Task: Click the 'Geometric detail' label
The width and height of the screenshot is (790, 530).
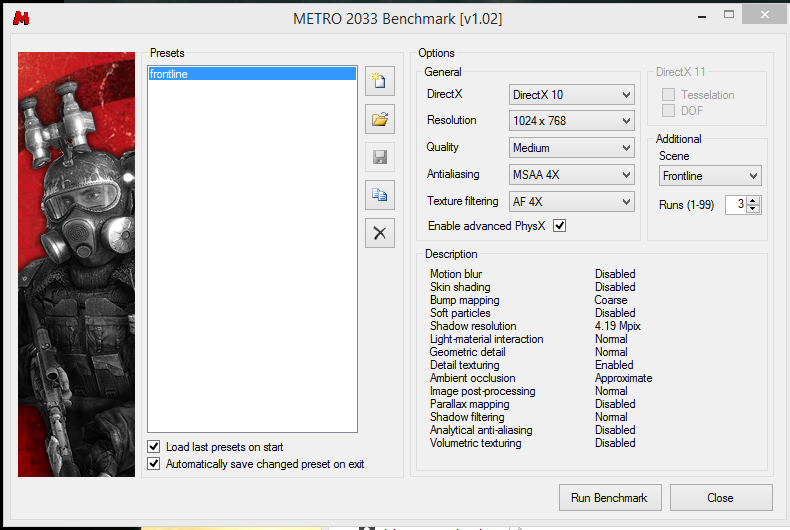Action: point(468,352)
